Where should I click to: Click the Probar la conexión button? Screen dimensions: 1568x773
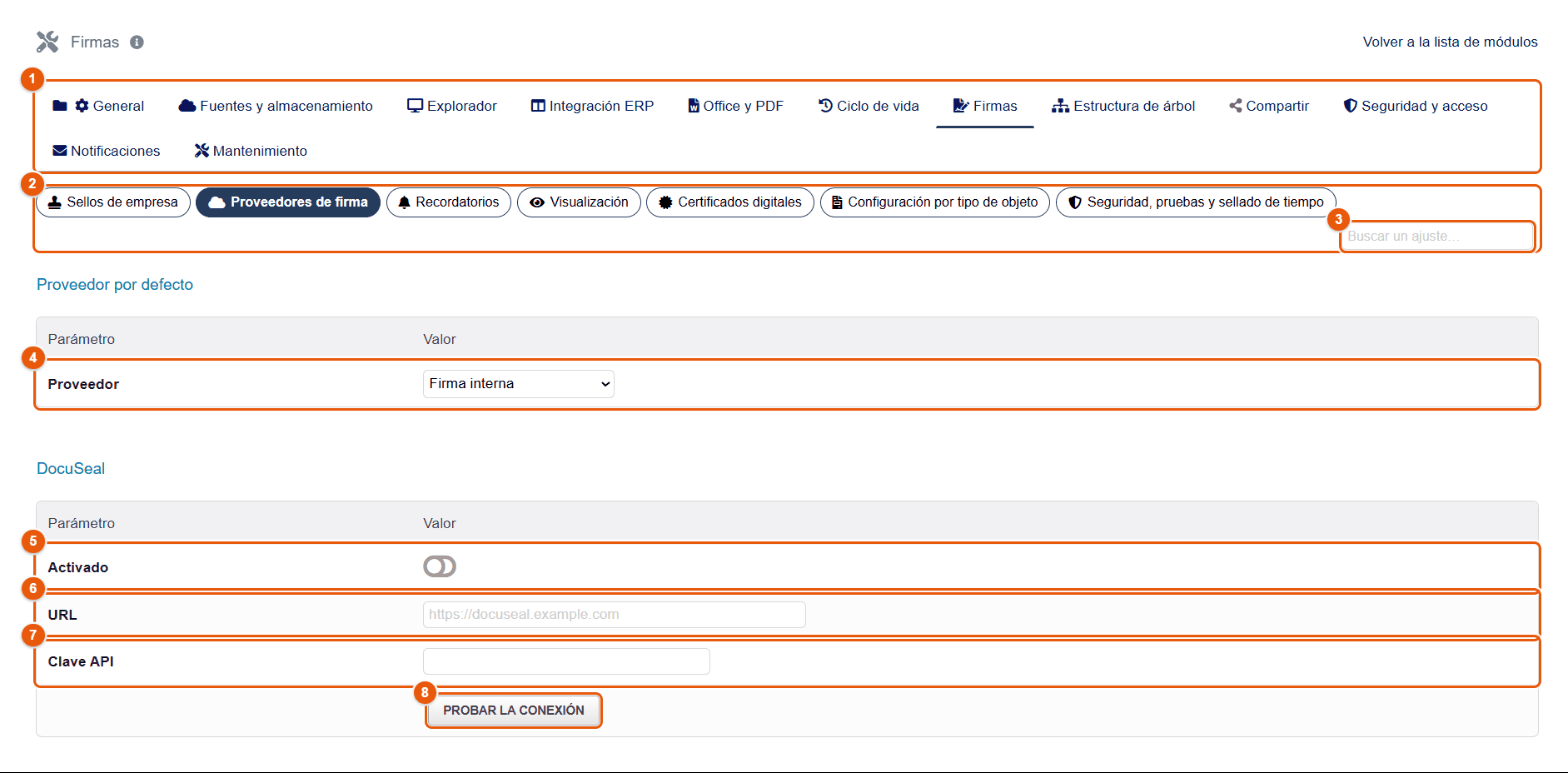(514, 710)
